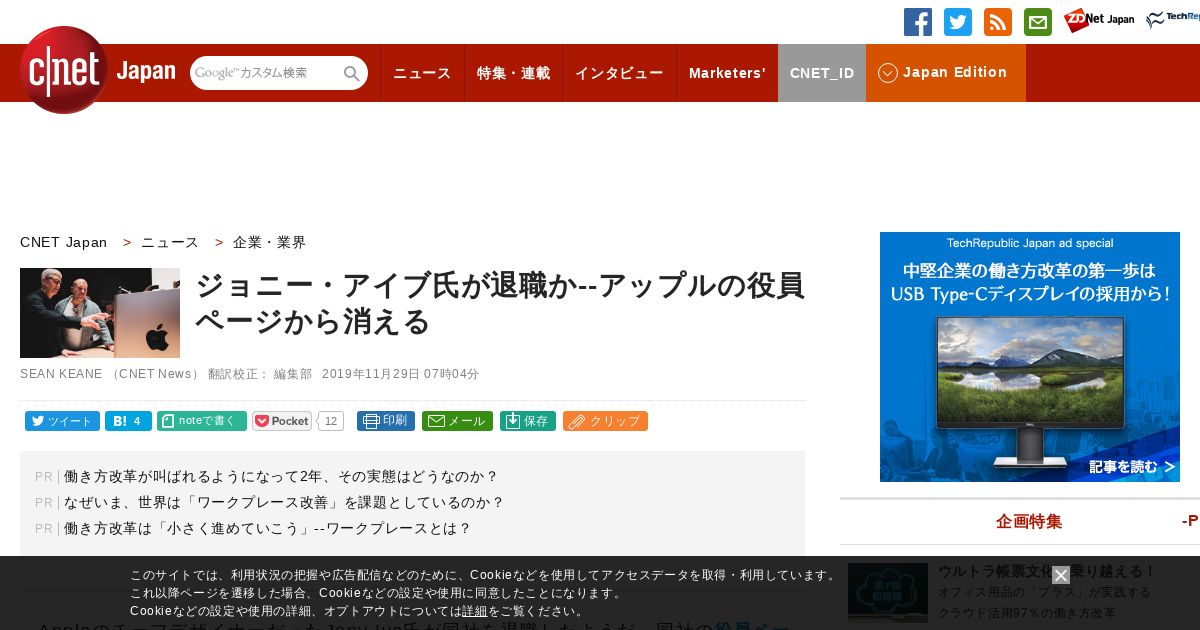
Task: Visit the TechRepublic logo link
Action: tap(1173, 20)
